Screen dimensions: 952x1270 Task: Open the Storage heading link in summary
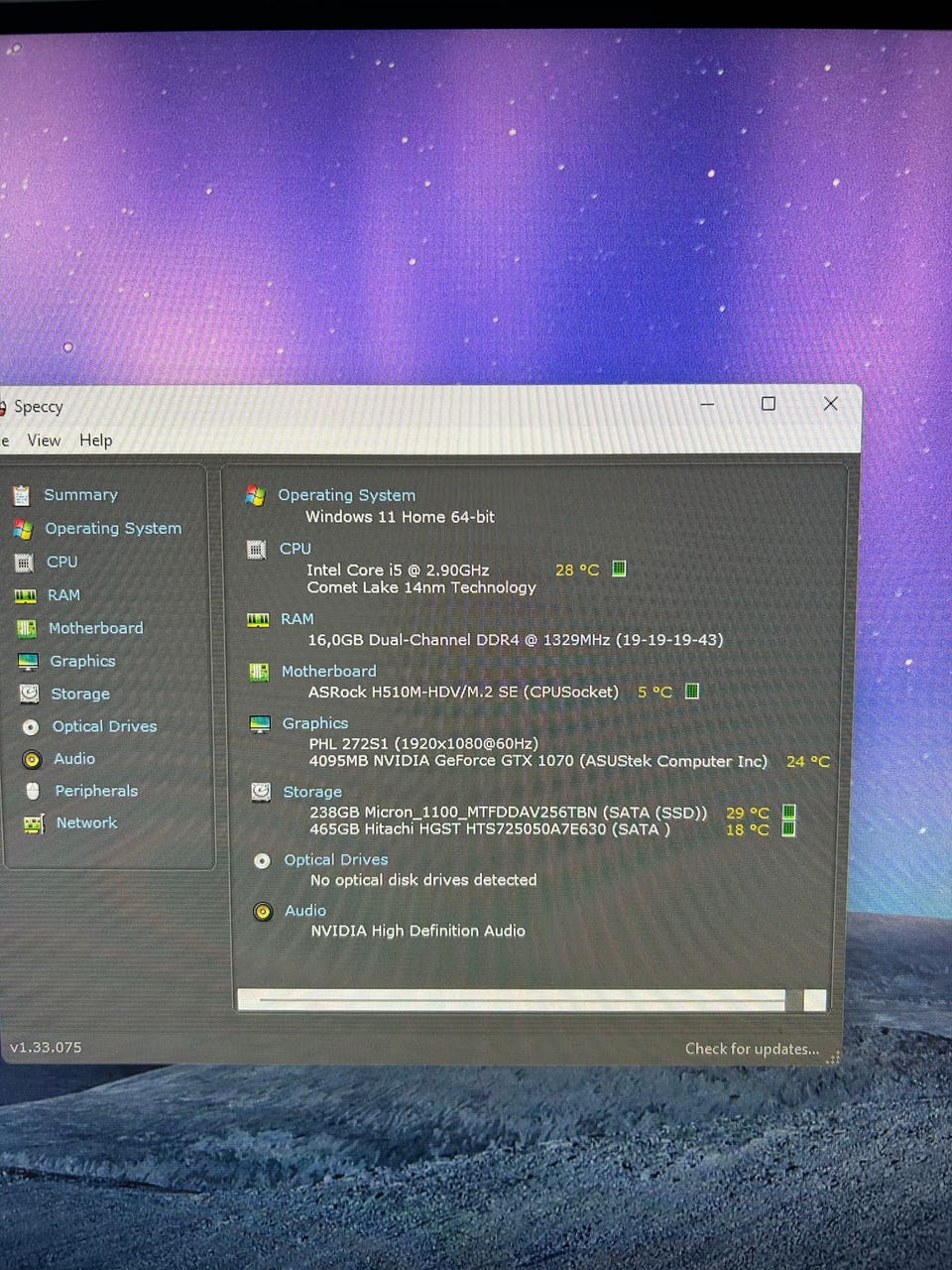pos(312,792)
